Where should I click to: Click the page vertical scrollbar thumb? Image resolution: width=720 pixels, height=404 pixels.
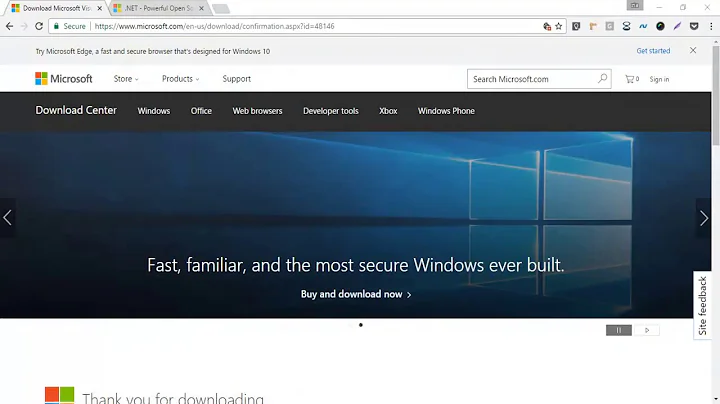tap(716, 96)
